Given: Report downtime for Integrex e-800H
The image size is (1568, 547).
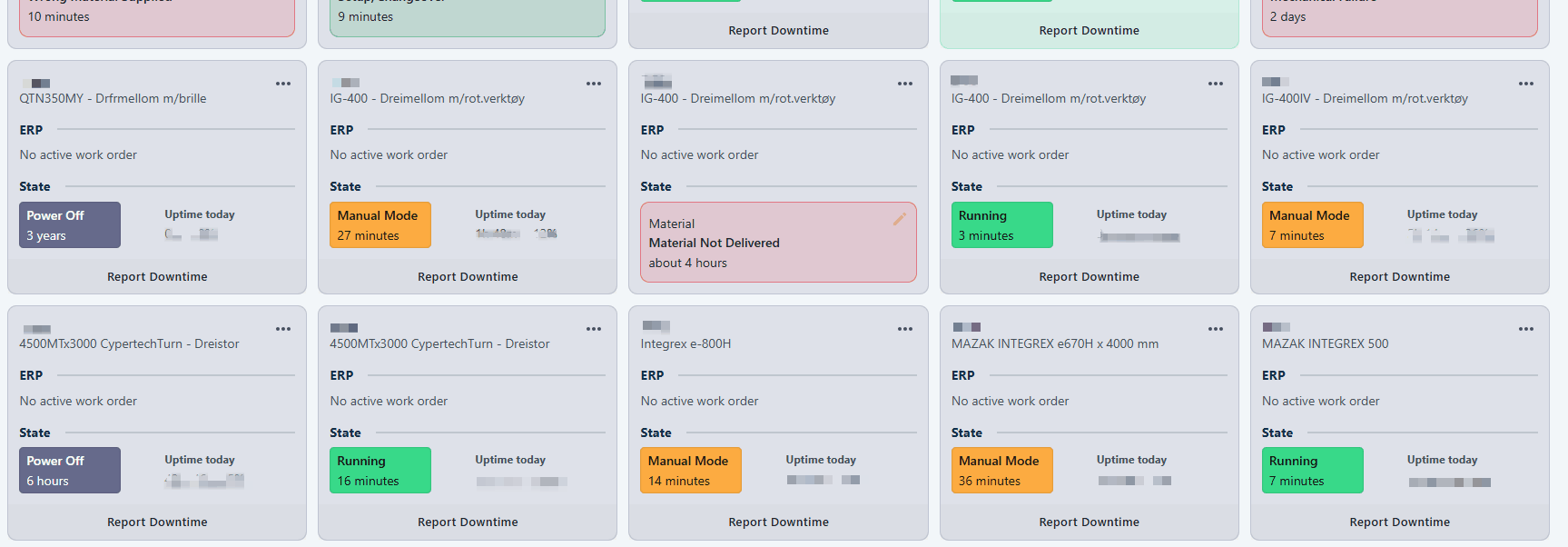Looking at the screenshot, I should tap(778, 522).
